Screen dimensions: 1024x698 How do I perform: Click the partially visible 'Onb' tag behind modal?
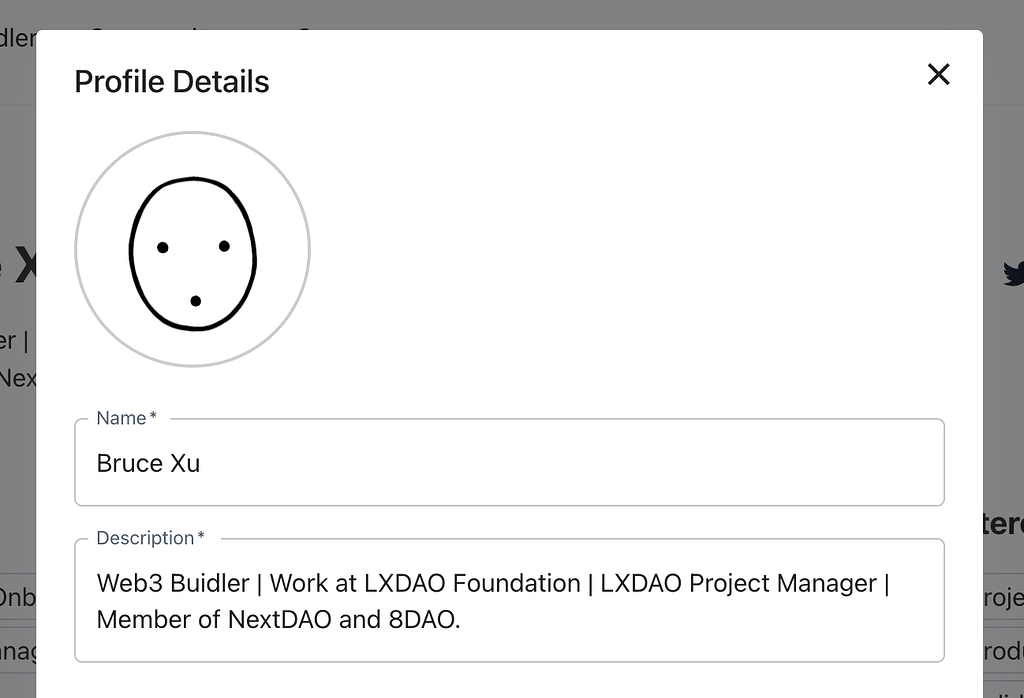[17, 597]
